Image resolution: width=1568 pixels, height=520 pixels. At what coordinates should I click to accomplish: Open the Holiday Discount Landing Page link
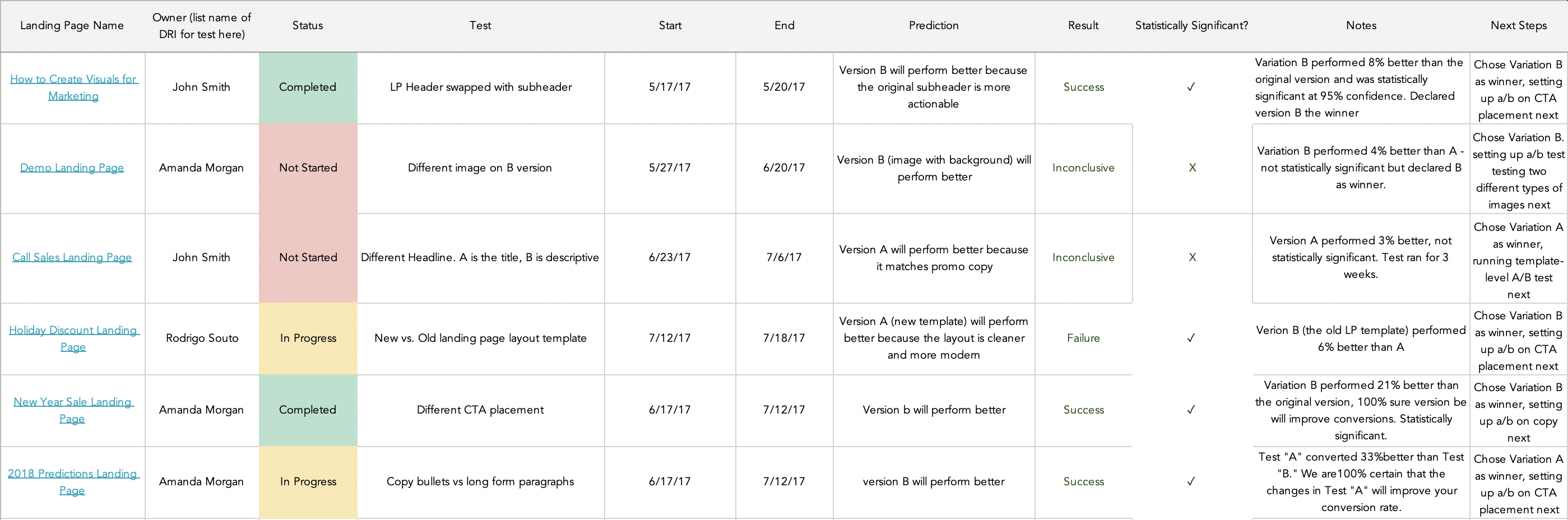coord(73,338)
